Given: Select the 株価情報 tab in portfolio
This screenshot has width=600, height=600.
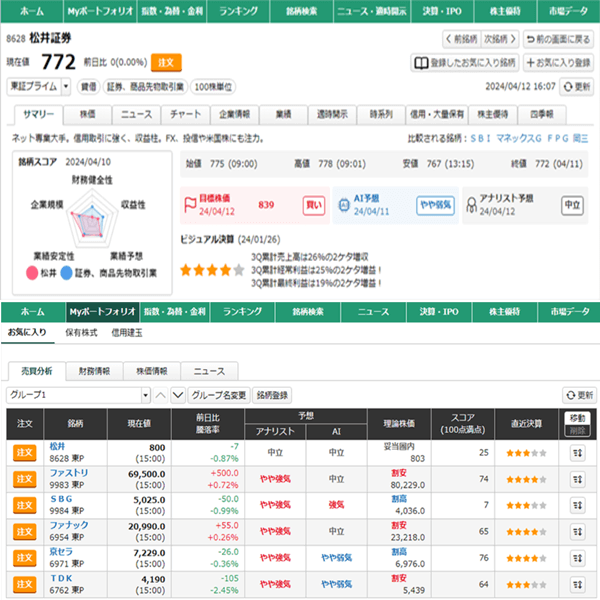Looking at the screenshot, I should (x=152, y=371).
